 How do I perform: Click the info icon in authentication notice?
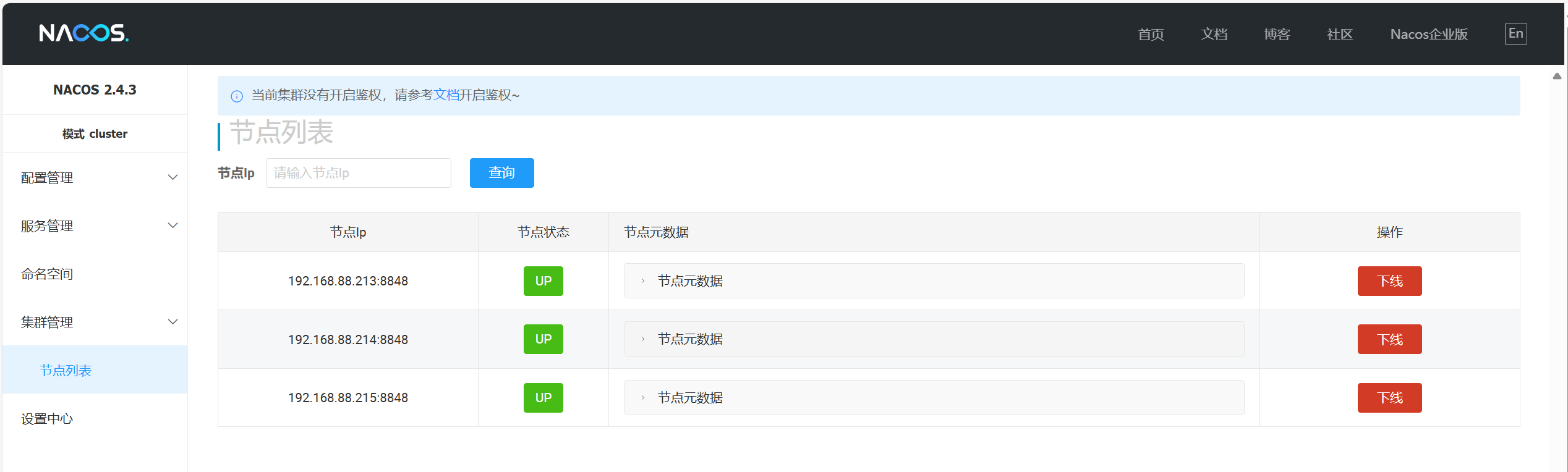pos(237,96)
